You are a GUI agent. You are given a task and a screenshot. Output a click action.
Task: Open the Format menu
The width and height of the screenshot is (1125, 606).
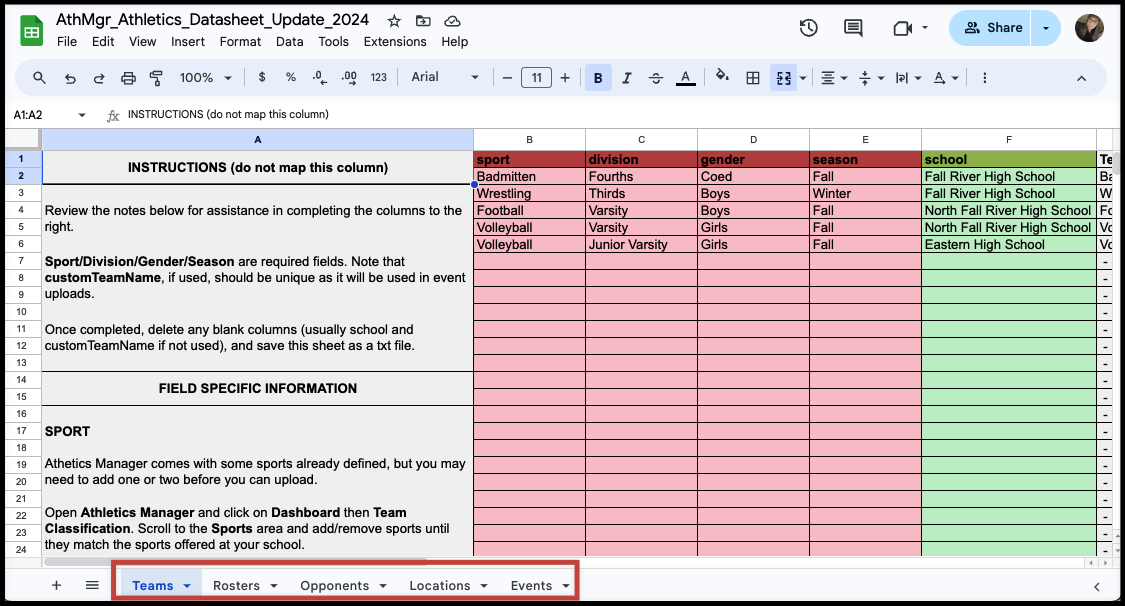click(240, 42)
